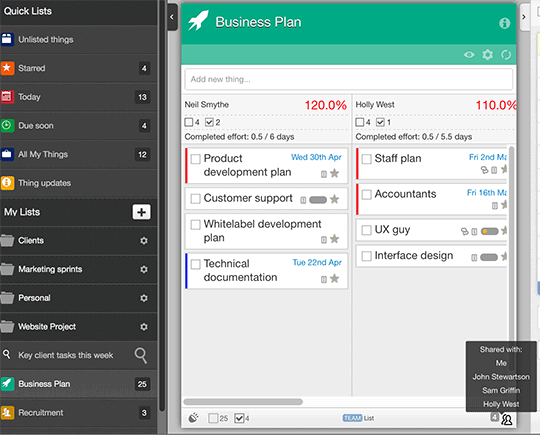Viewport: 540px width, 435px height.
Task: Click the UX guy progress slider
Action: coord(490,231)
